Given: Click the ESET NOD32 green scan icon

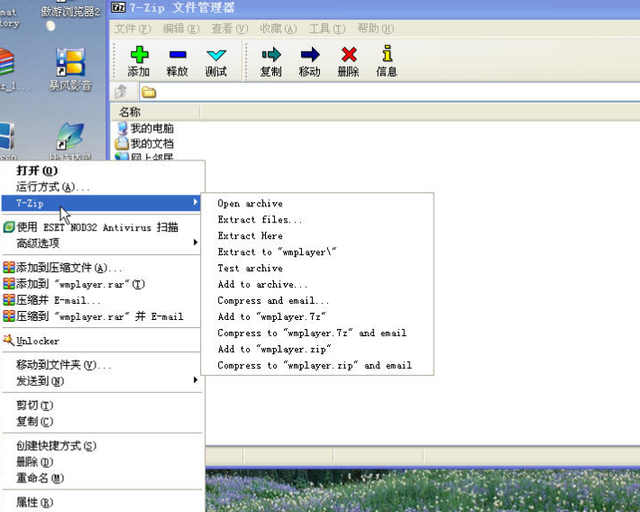Looking at the screenshot, I should tap(9, 227).
